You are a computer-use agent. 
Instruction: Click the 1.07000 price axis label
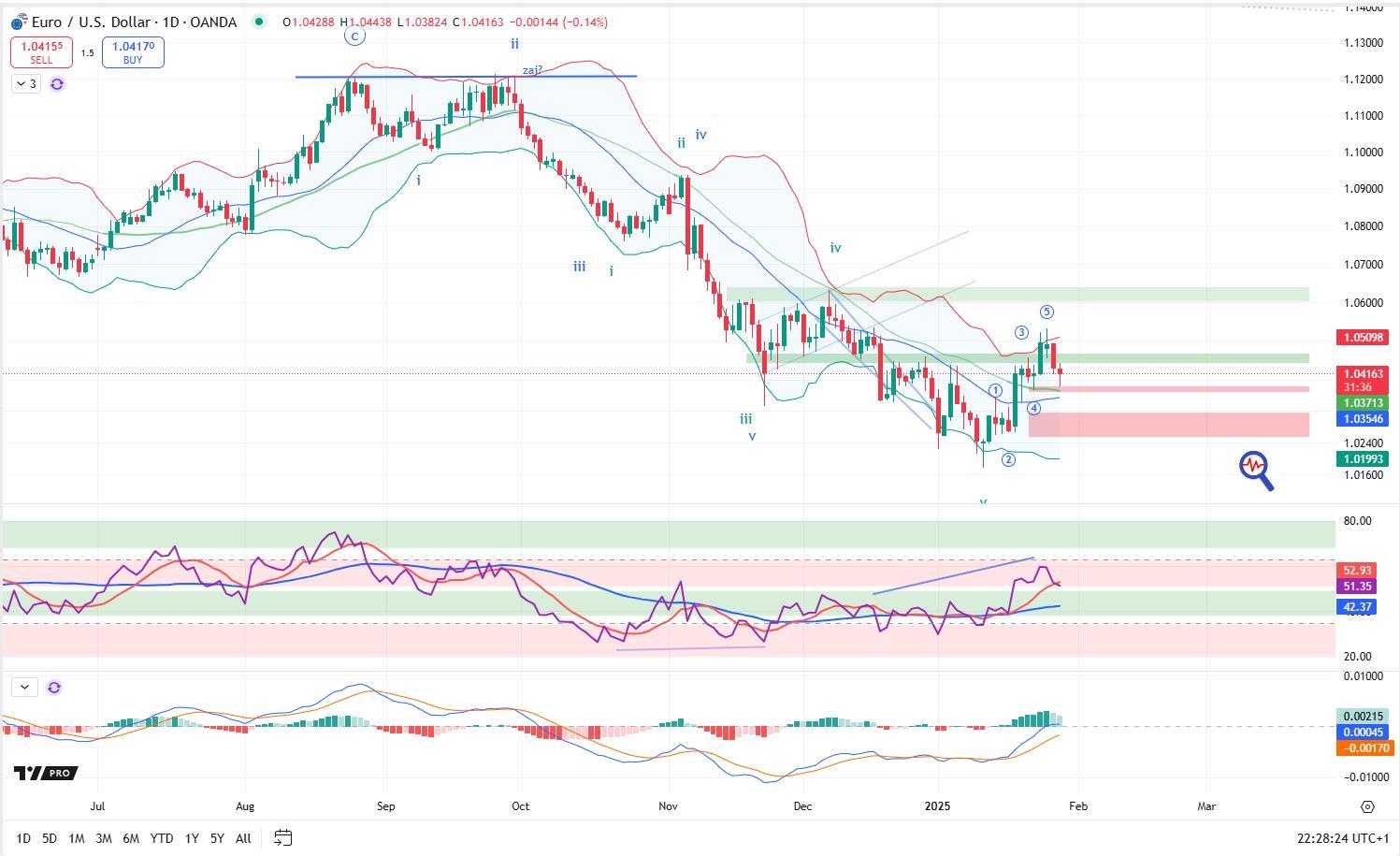1363,265
